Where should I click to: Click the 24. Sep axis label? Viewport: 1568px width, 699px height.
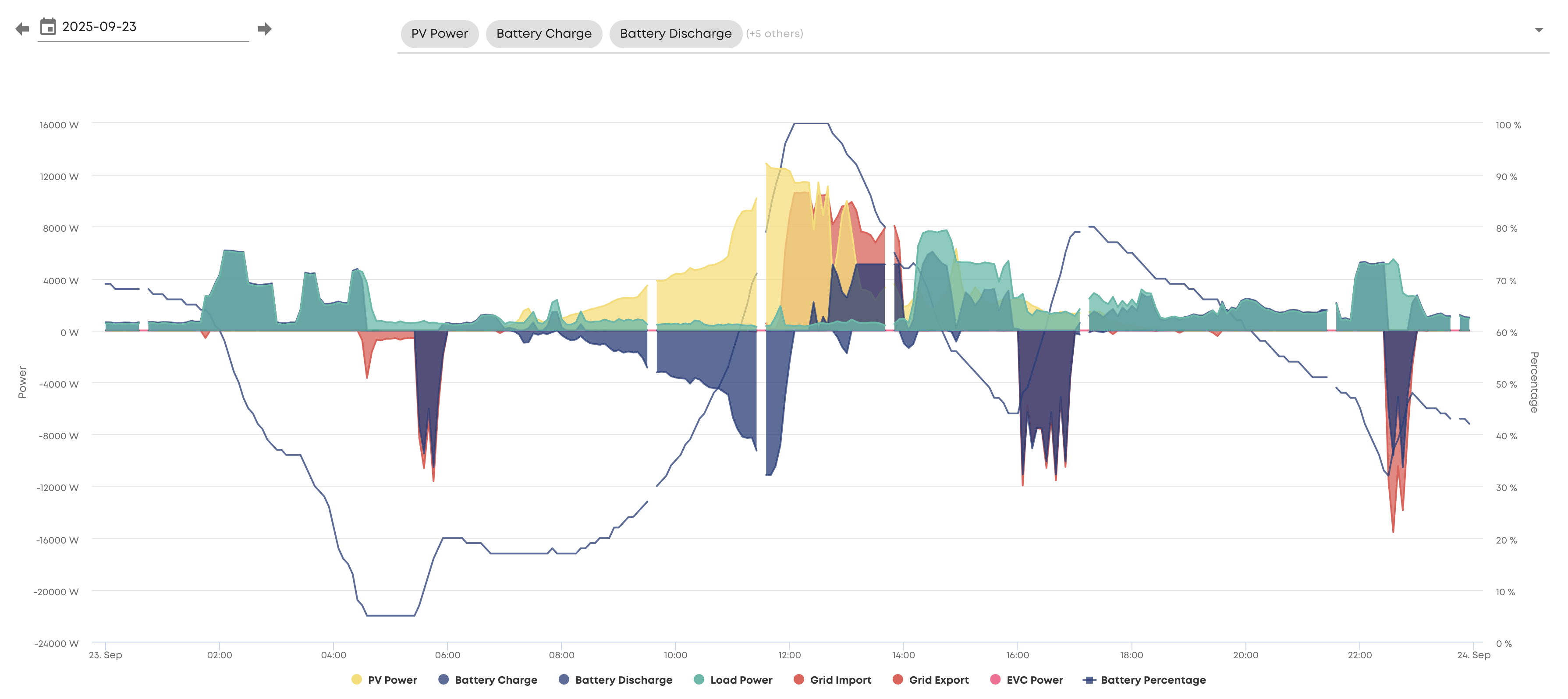(1474, 655)
